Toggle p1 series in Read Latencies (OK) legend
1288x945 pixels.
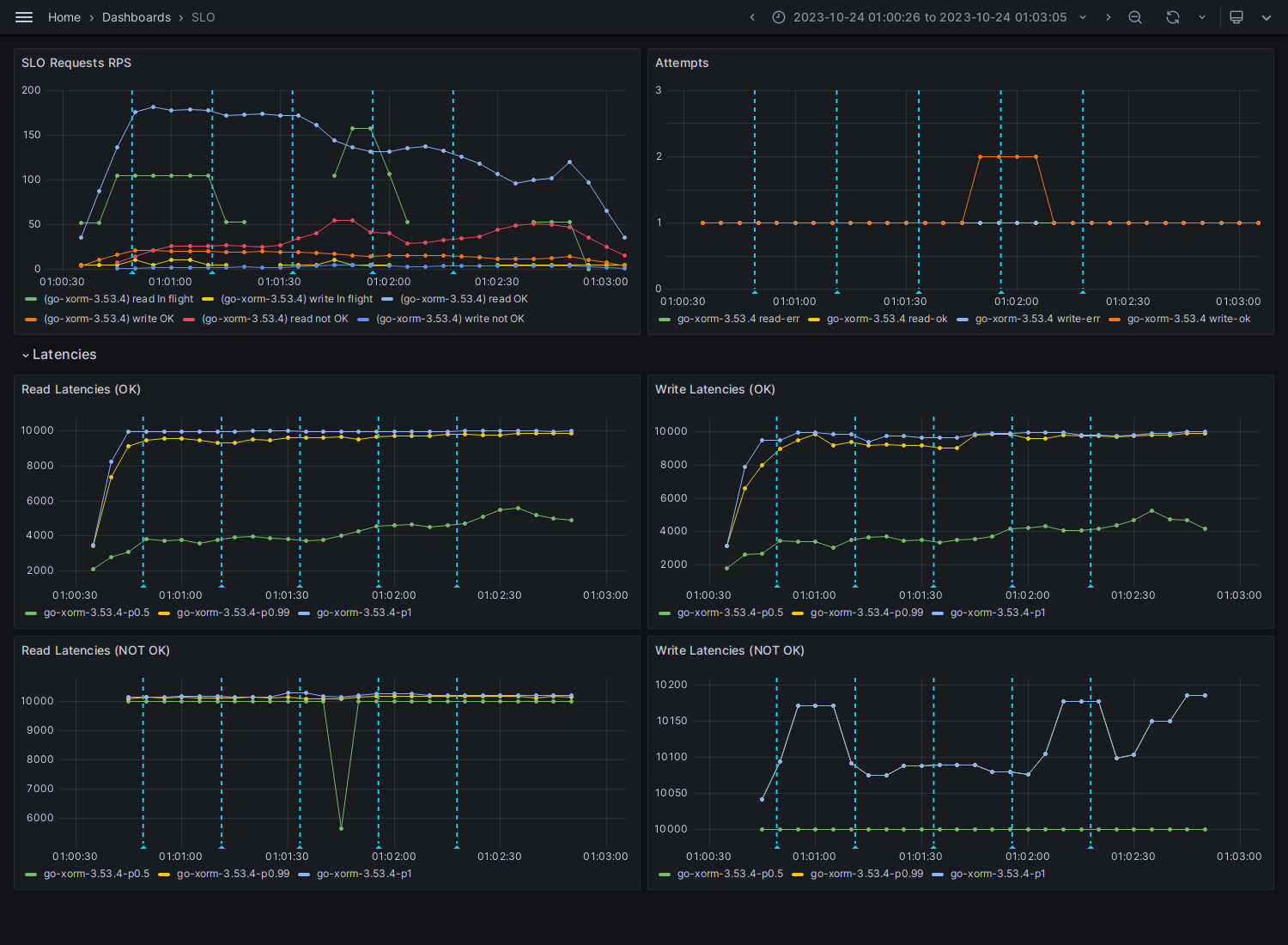coord(364,613)
